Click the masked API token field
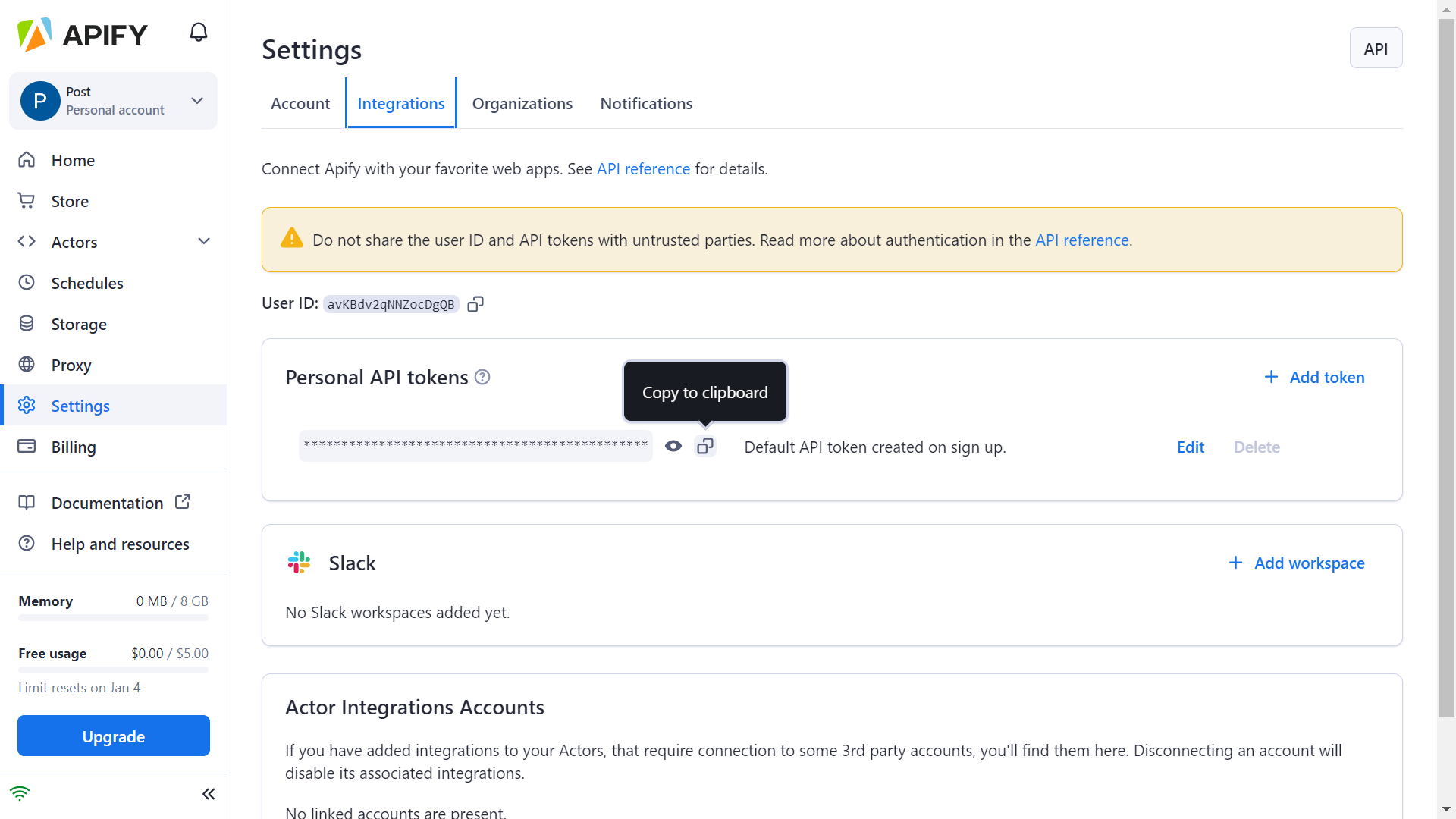 (x=475, y=446)
